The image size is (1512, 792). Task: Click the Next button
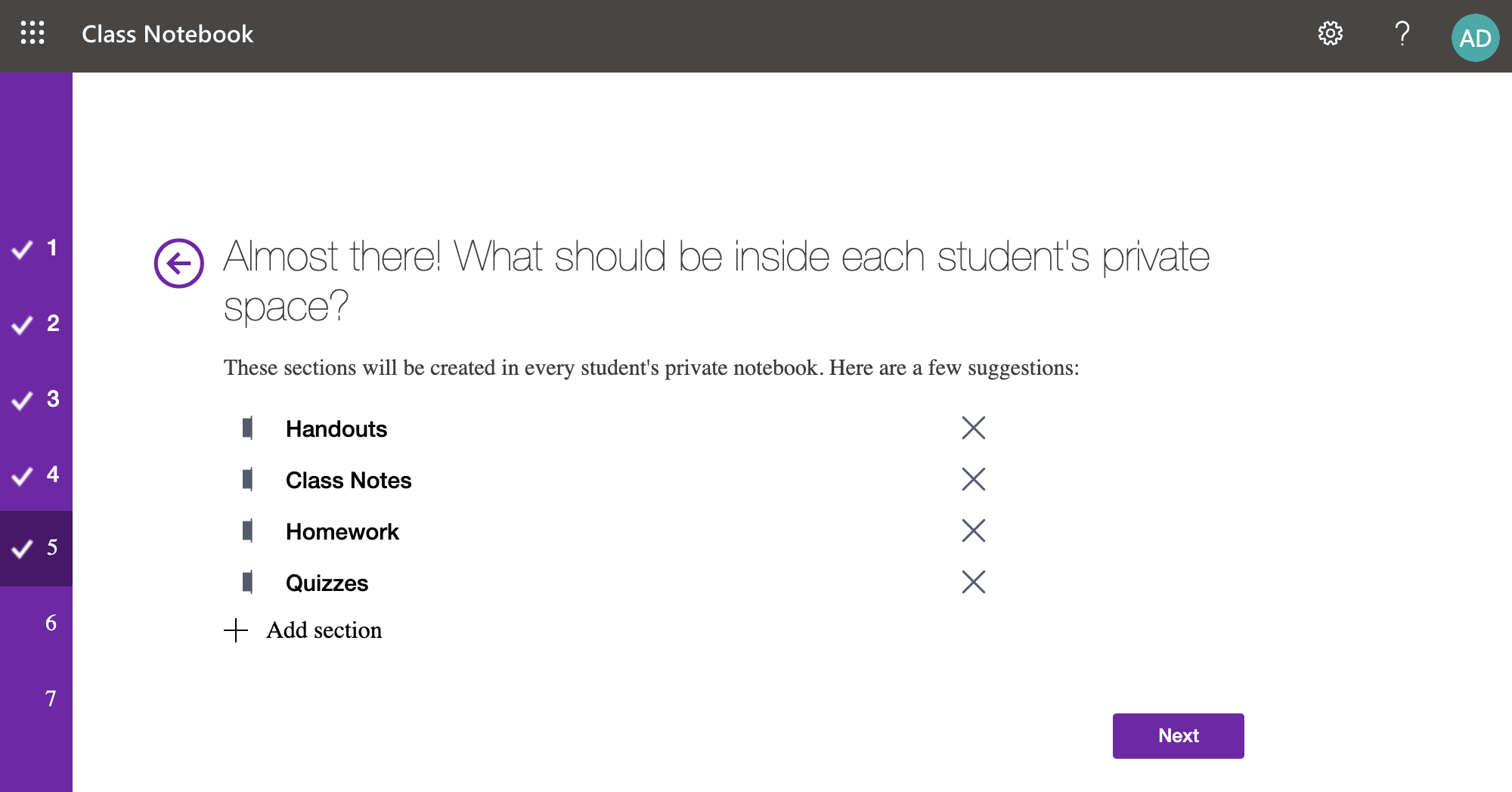click(x=1178, y=735)
